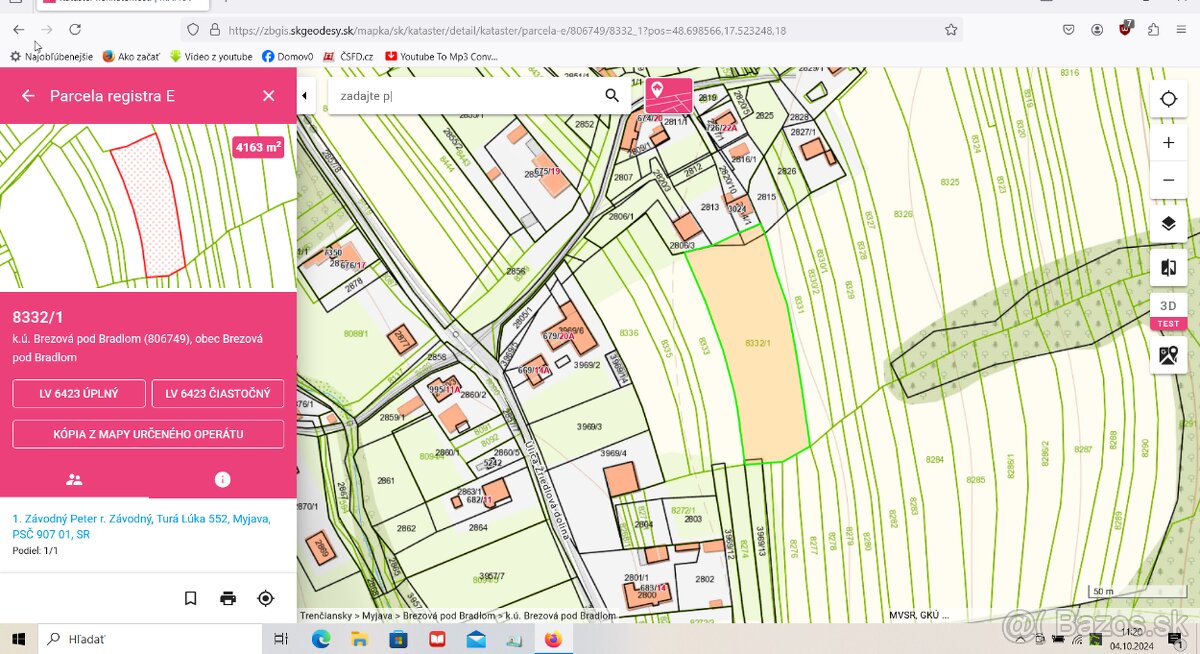Screen dimensions: 1200x654
Task: Click the pink cadastre map theme icon
Action: point(669,96)
